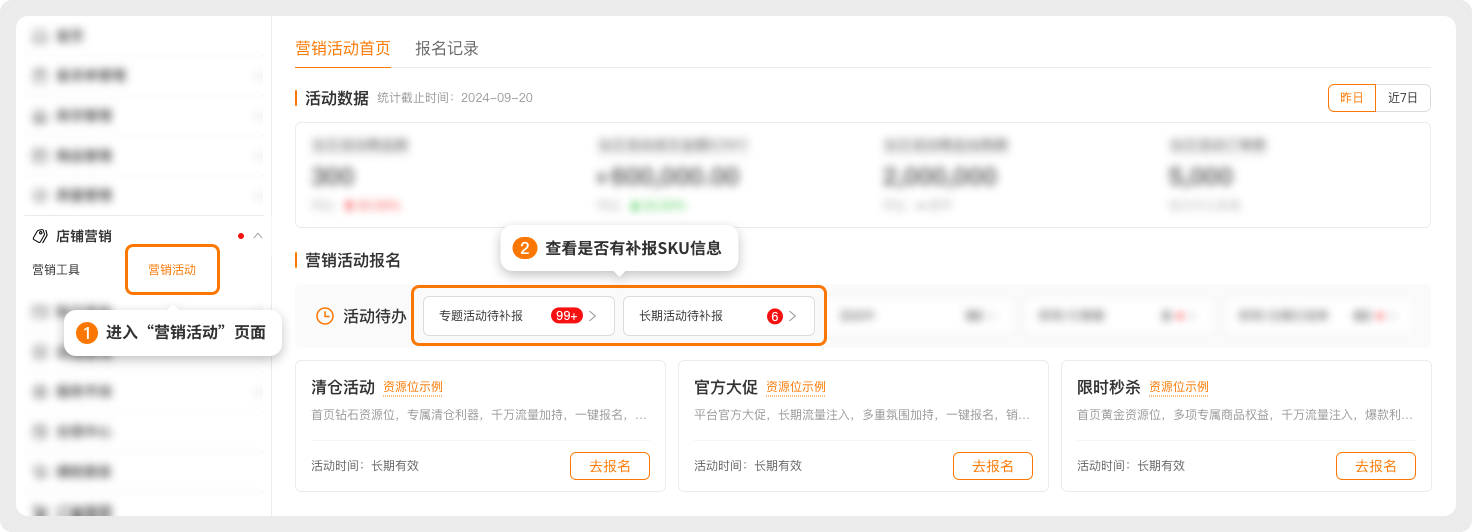The width and height of the screenshot is (1472, 532).
Task: Open 资源位示例 link for 清仓活动
Action: point(413,387)
